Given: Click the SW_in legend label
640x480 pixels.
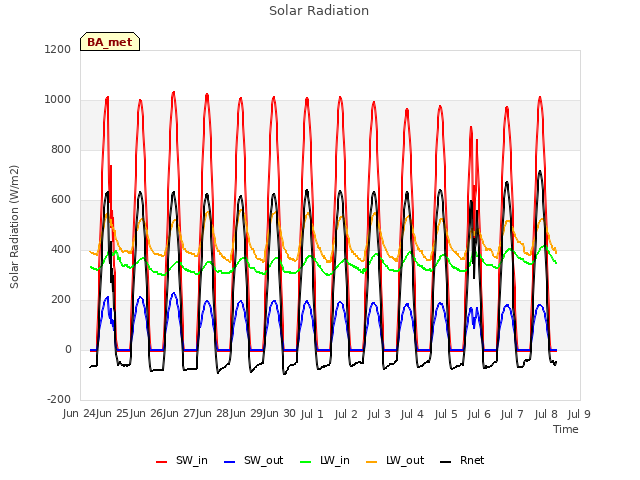Looking at the screenshot, I should click(x=191, y=460).
